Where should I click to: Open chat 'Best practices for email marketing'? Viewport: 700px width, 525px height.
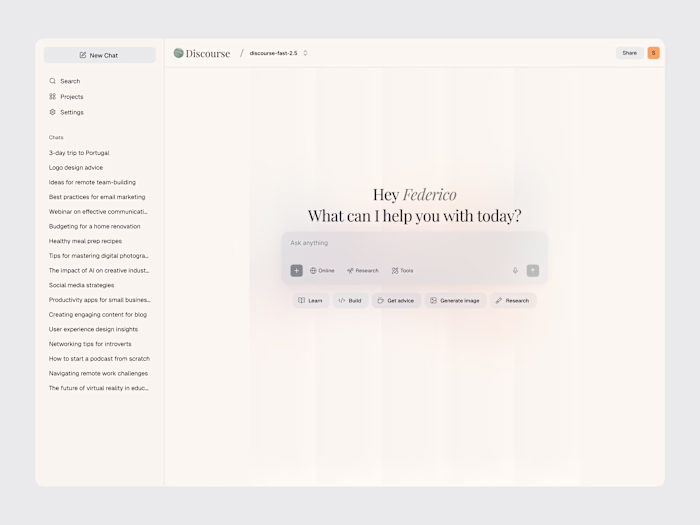(x=97, y=197)
